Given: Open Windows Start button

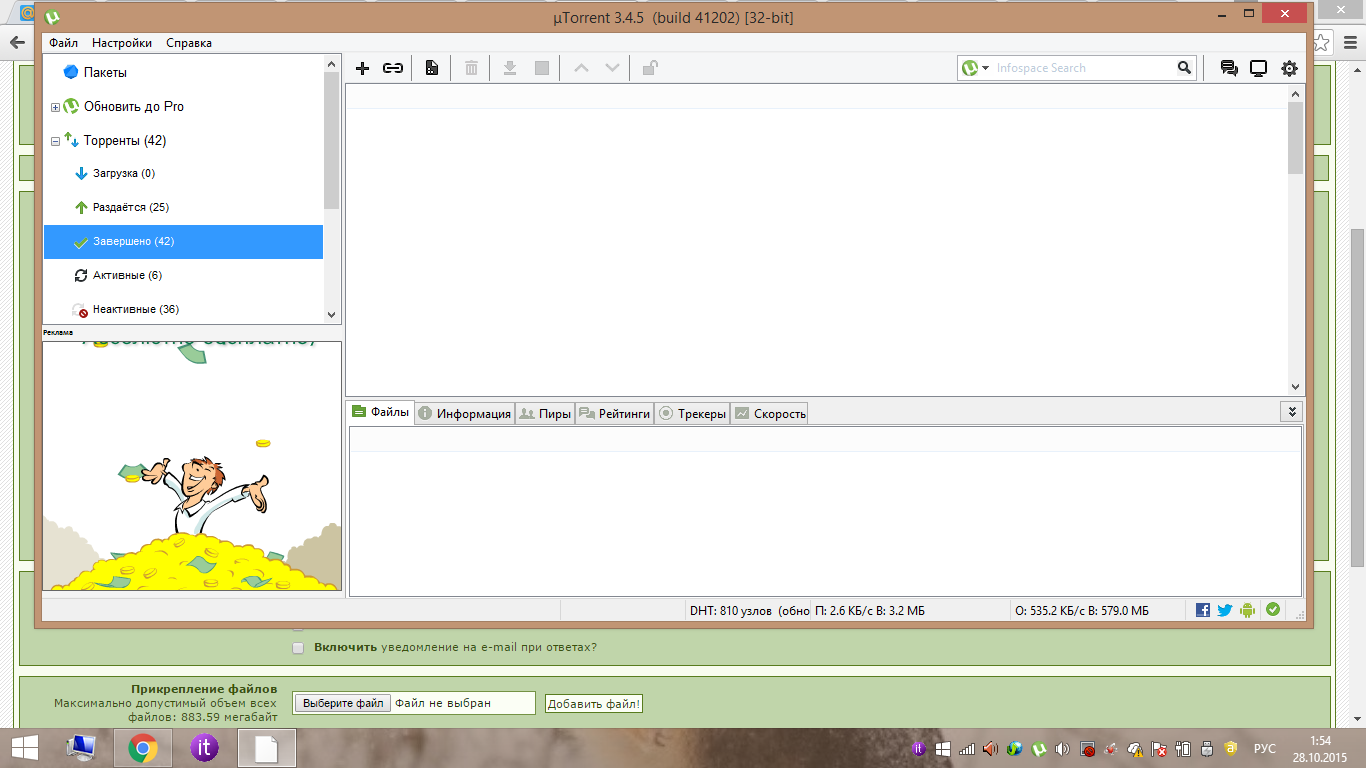Looking at the screenshot, I should pyautogui.click(x=24, y=748).
